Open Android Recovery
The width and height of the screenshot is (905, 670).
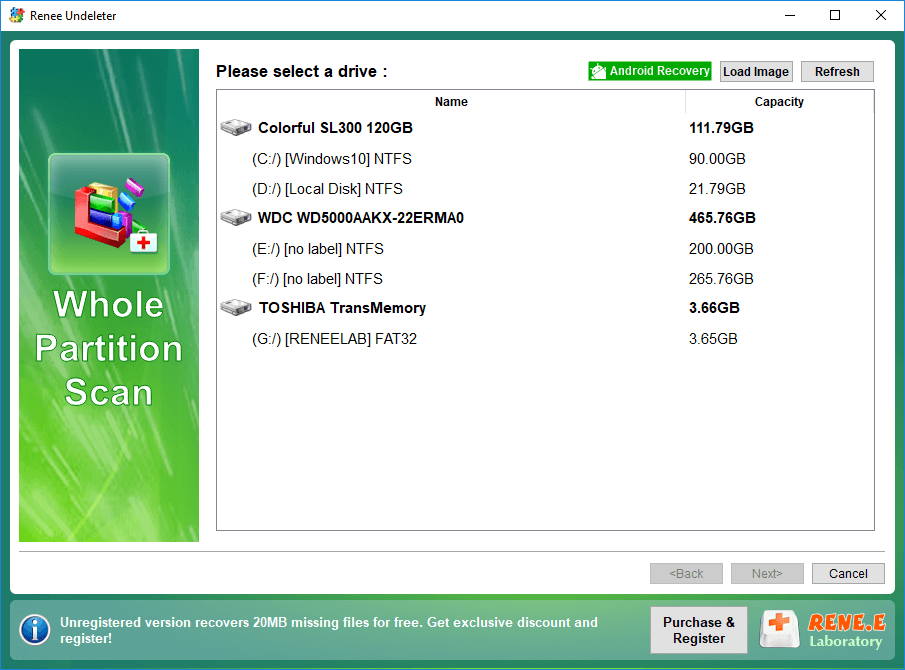[x=650, y=71]
